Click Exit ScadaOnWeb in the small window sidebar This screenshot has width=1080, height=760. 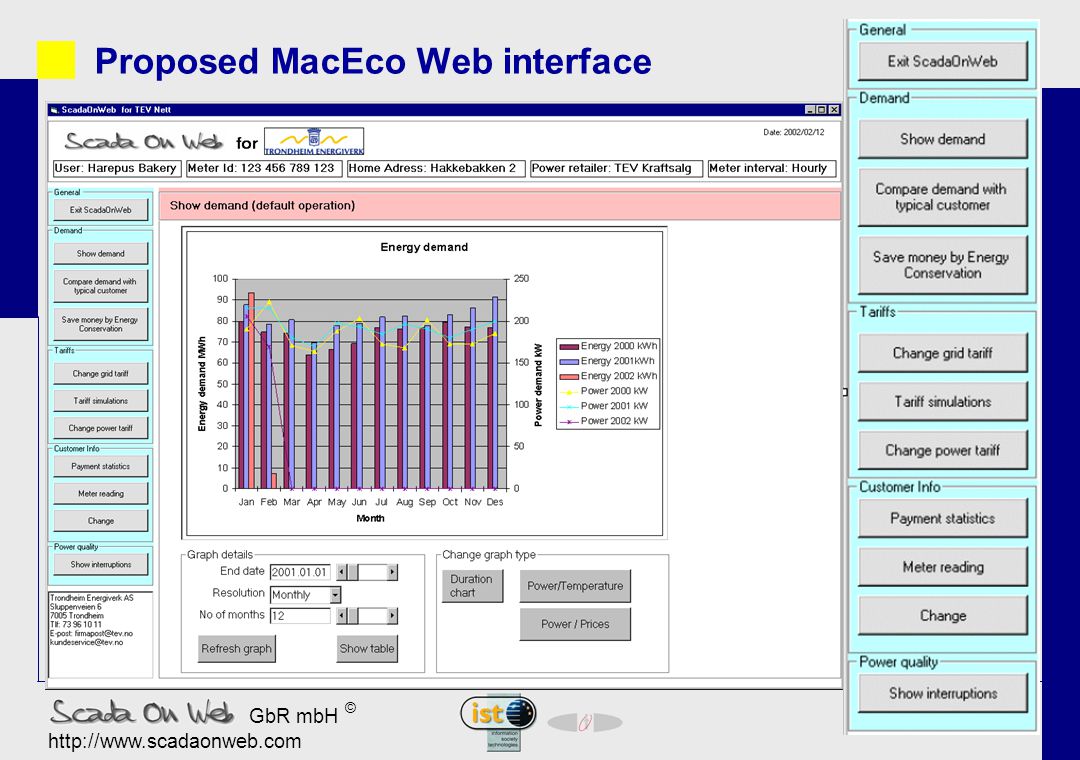tap(101, 209)
